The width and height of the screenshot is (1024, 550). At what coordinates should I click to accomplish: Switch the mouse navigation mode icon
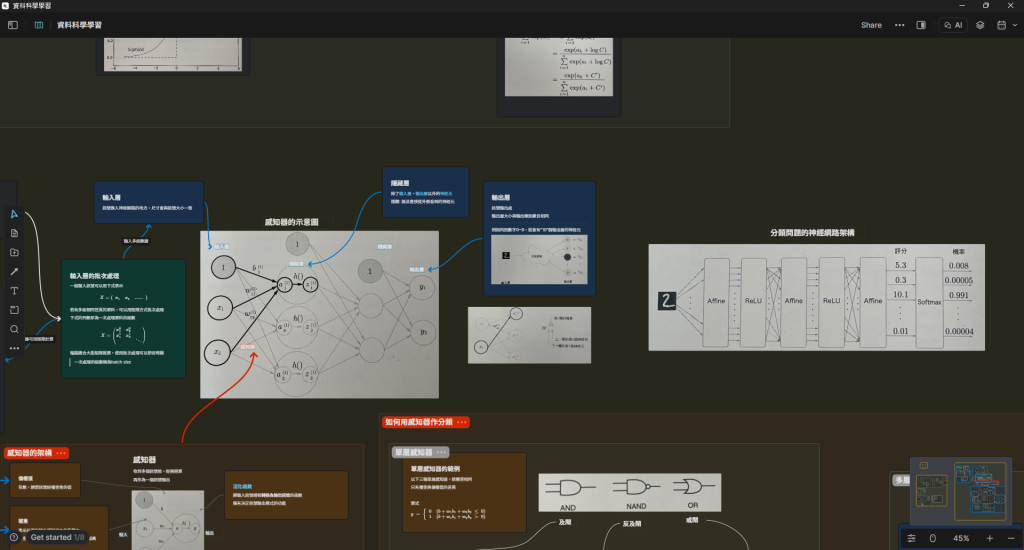tap(933, 538)
